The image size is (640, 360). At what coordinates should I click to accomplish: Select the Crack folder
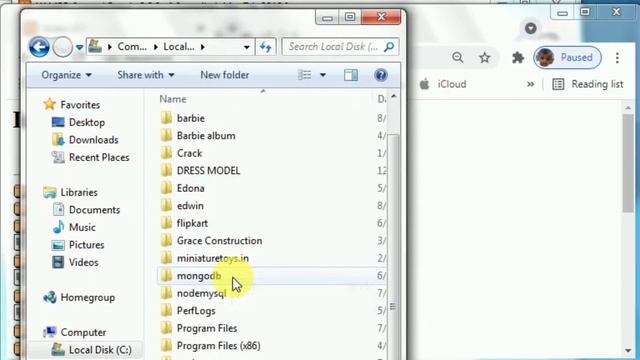pyautogui.click(x=189, y=153)
